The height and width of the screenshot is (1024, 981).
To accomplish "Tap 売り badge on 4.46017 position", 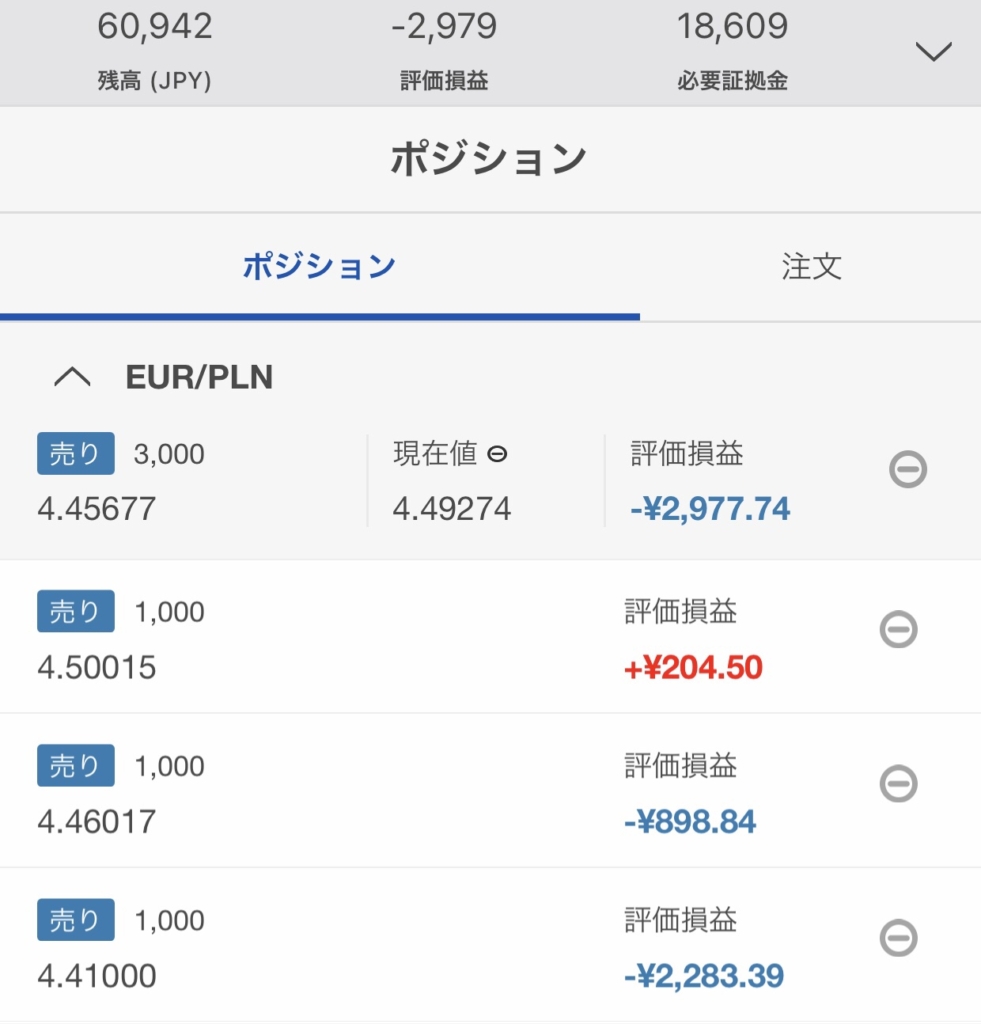I will tap(76, 765).
